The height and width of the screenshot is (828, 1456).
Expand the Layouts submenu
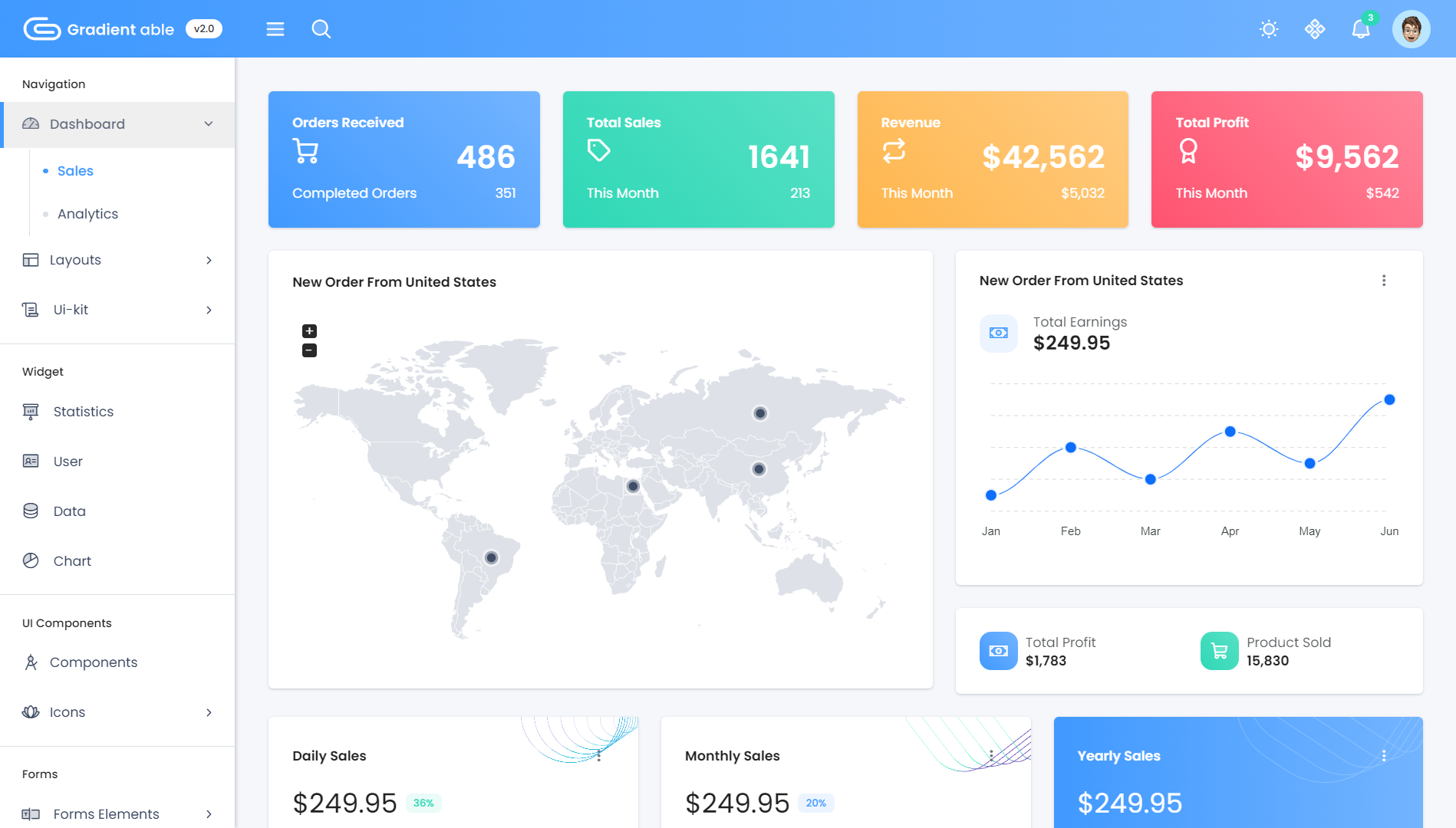point(118,260)
